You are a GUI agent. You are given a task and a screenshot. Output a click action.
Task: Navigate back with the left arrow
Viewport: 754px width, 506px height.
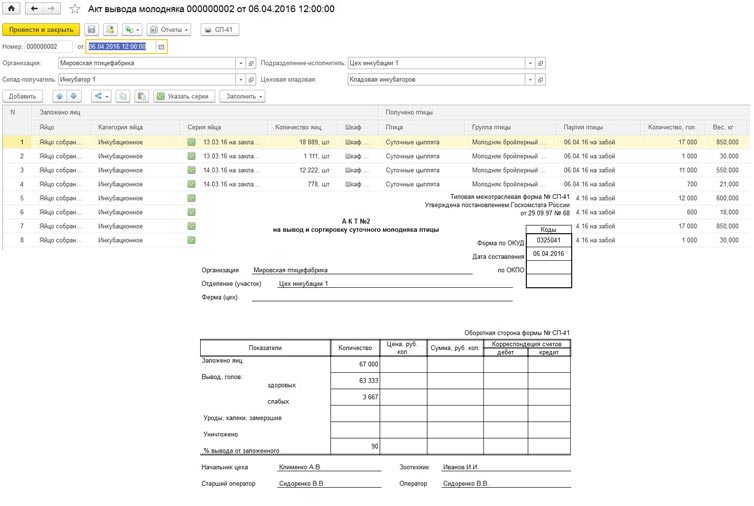point(34,9)
